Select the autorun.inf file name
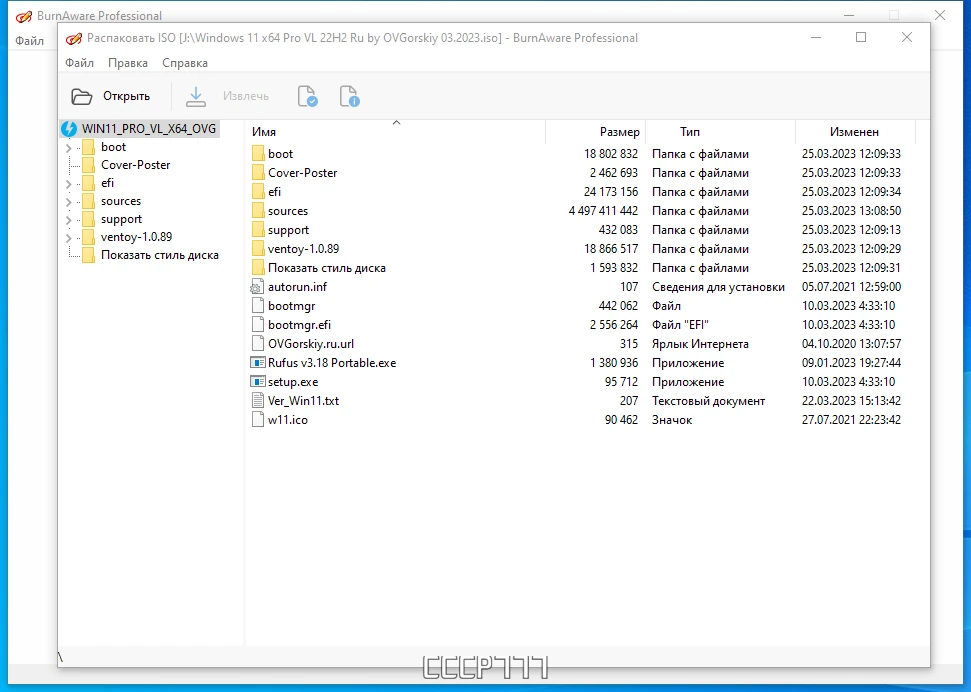This screenshot has height=692, width=971. pyautogui.click(x=297, y=287)
